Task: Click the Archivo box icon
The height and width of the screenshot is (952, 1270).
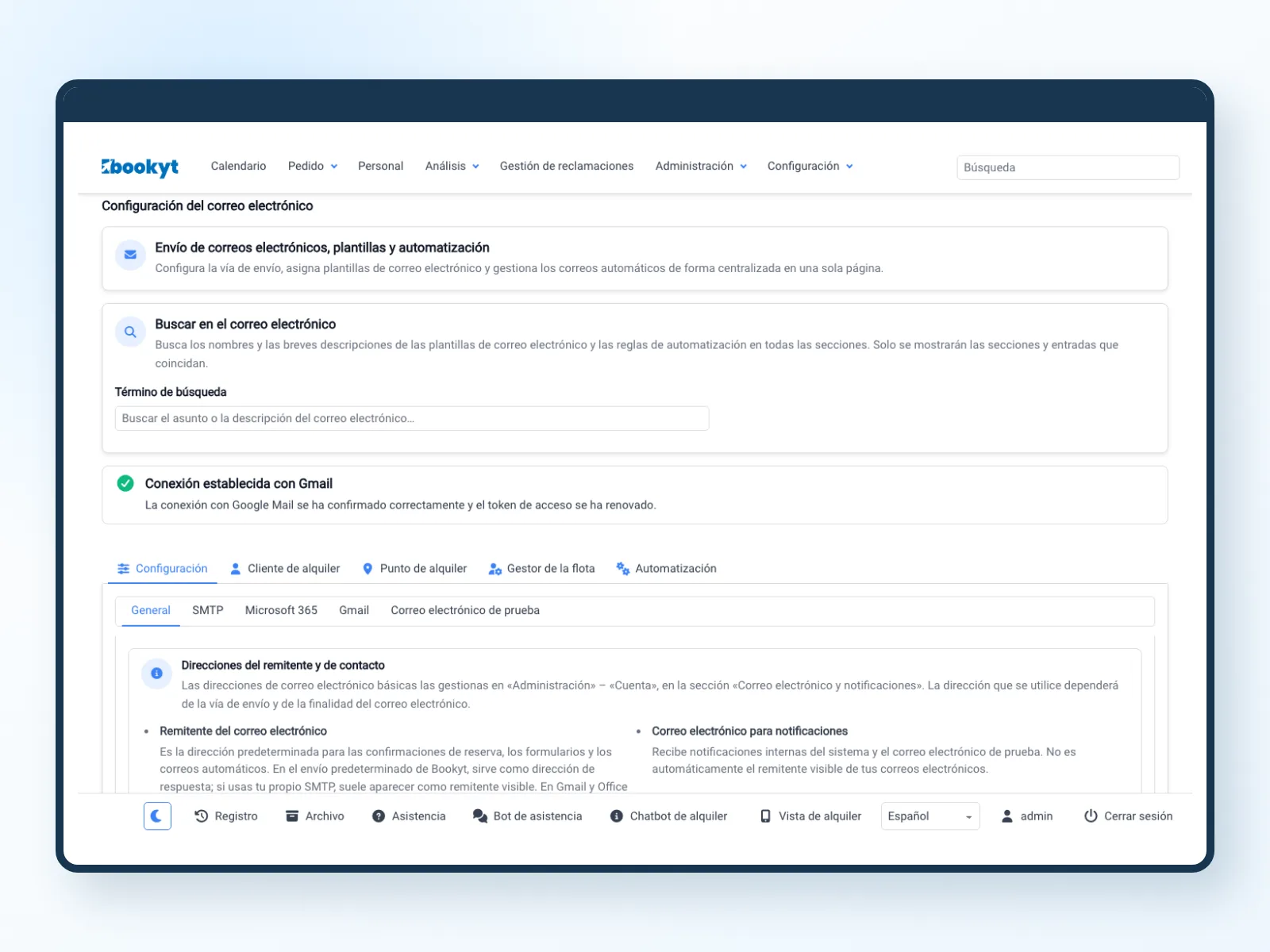Action: point(292,816)
